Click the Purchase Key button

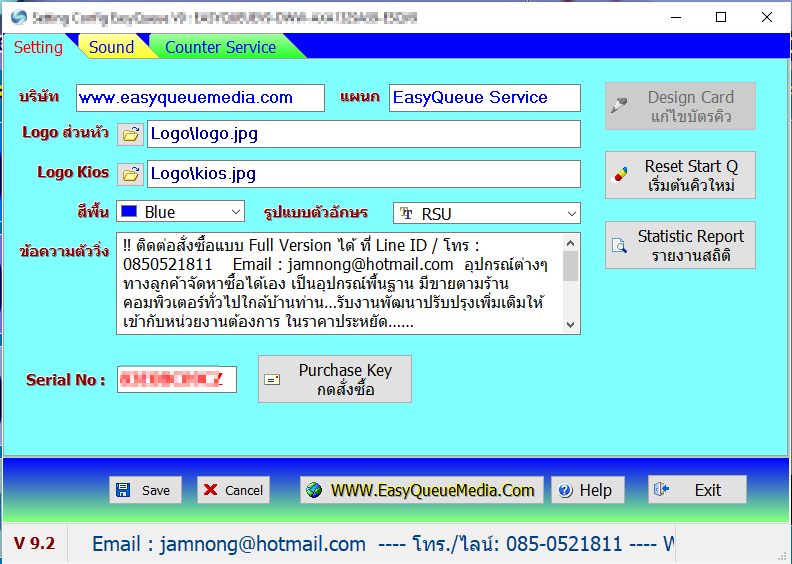(x=335, y=379)
